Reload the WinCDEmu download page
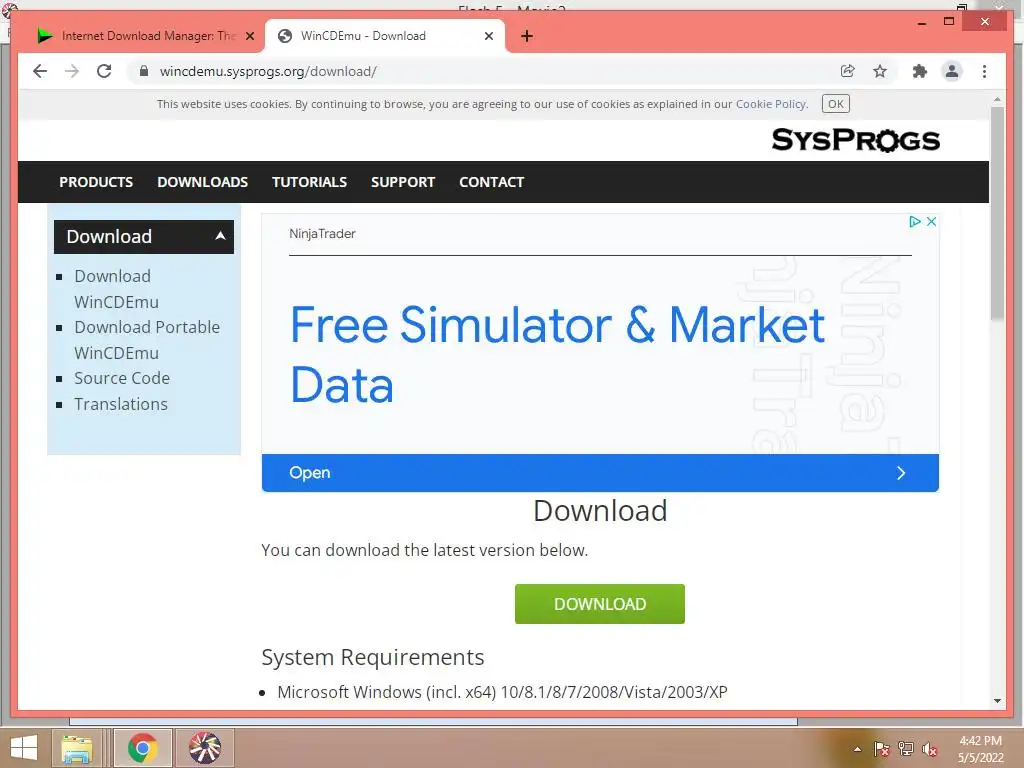Viewport: 1024px width, 768px height. coord(104,71)
